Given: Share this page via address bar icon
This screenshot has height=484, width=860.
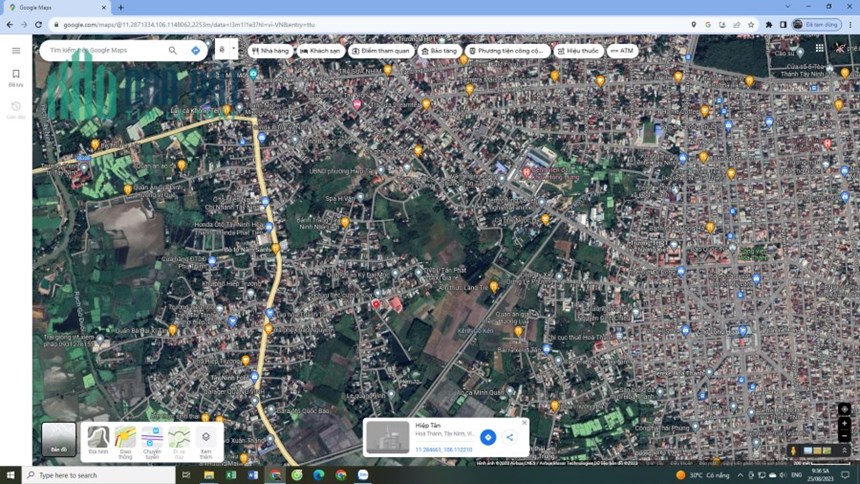Looking at the screenshot, I should (x=737, y=25).
